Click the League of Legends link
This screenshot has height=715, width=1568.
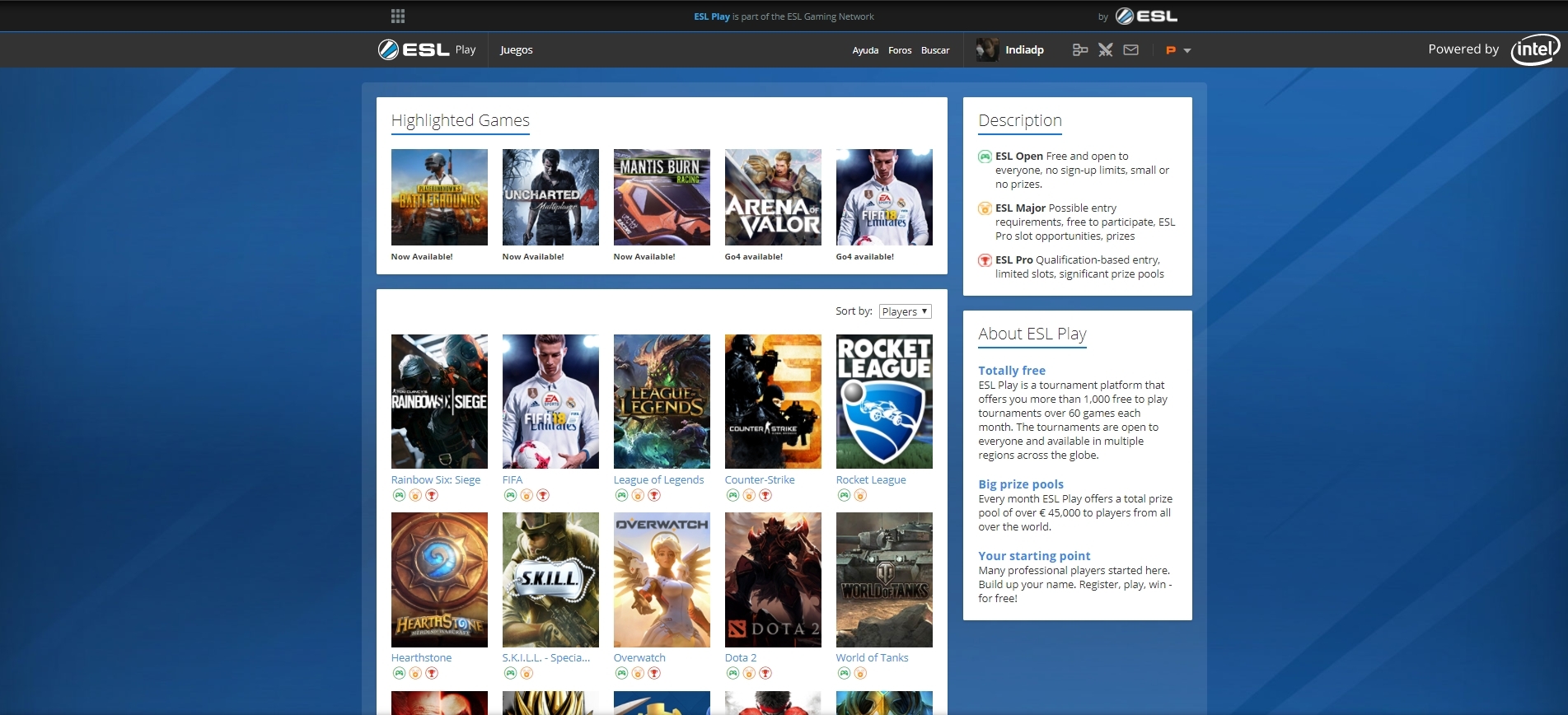coord(659,479)
